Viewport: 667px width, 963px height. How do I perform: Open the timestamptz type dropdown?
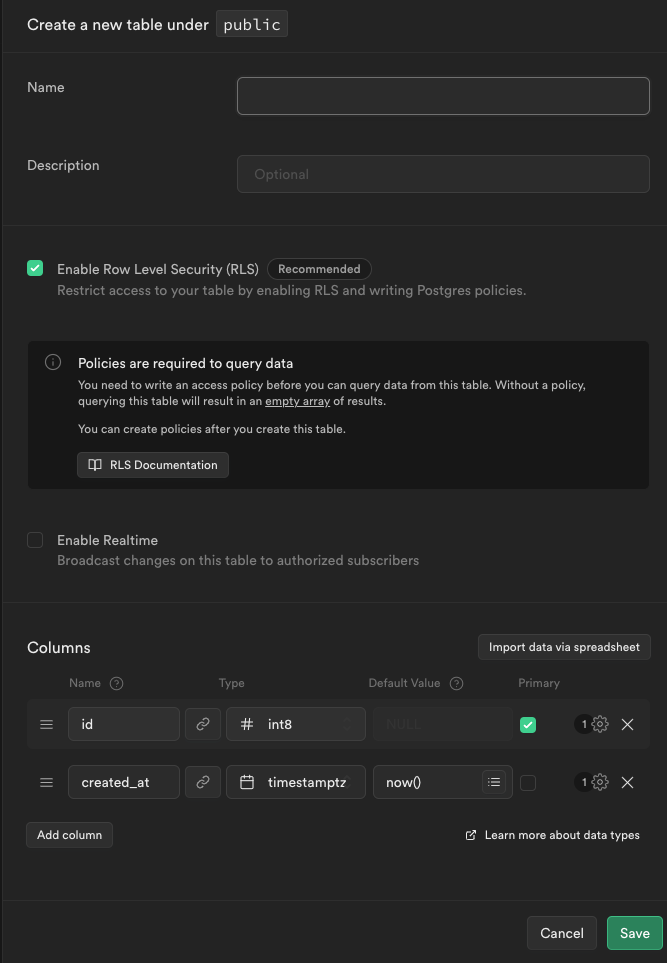pyautogui.click(x=294, y=782)
